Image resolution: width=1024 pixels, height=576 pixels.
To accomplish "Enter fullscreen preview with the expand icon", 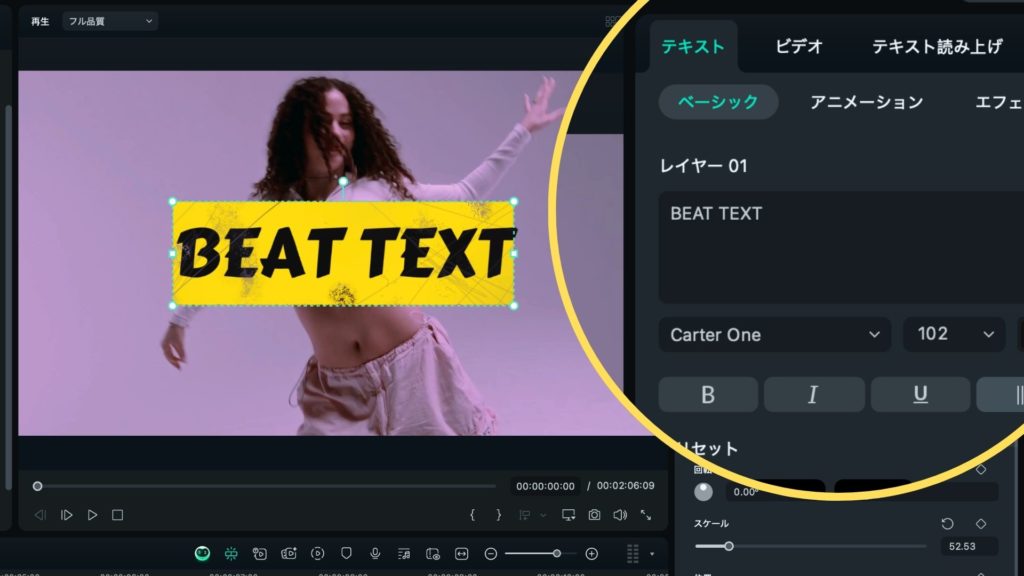I will coord(646,515).
